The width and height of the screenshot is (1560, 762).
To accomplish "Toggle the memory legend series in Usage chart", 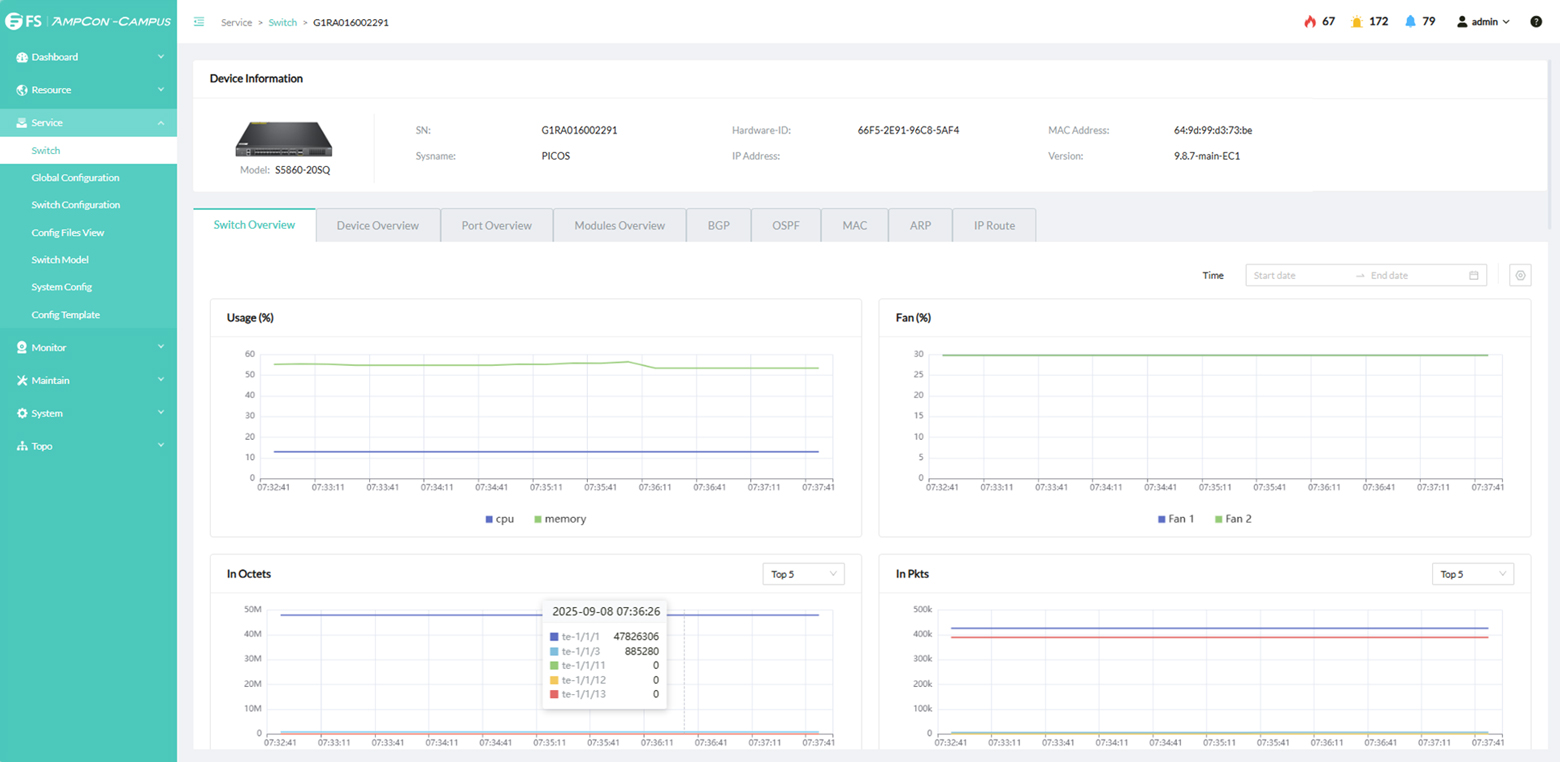I will [x=560, y=519].
